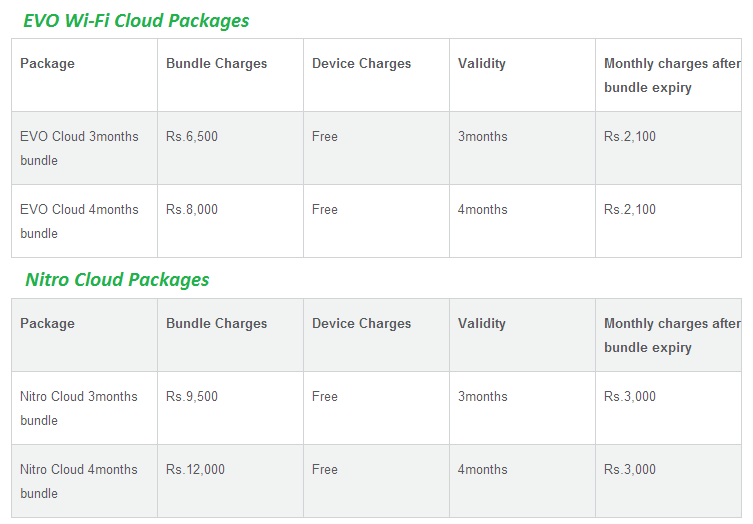Click Validity header in EVO table
753x524 pixels.
click(x=482, y=64)
